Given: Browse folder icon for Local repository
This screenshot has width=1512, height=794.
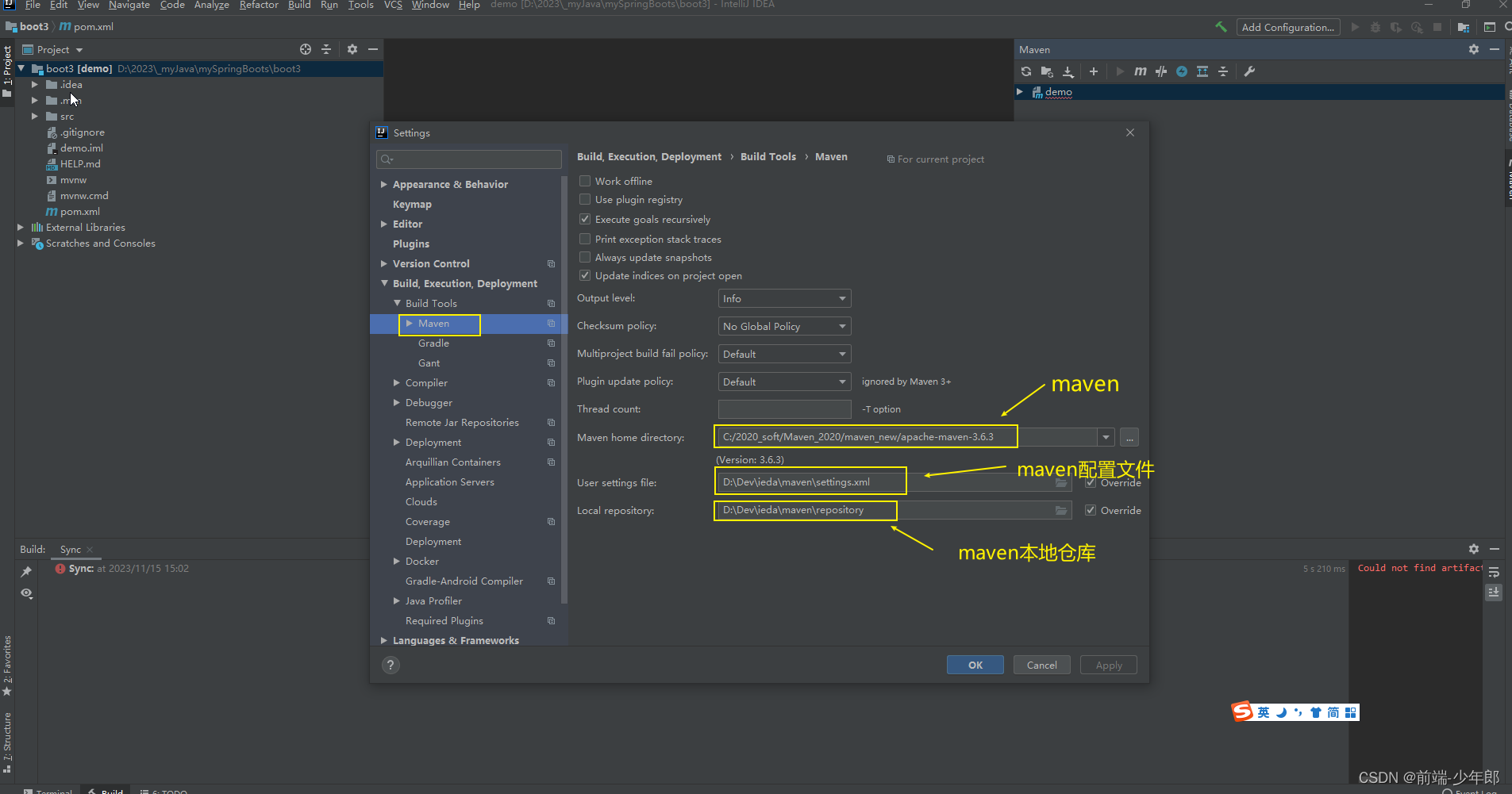Looking at the screenshot, I should pos(1061,510).
